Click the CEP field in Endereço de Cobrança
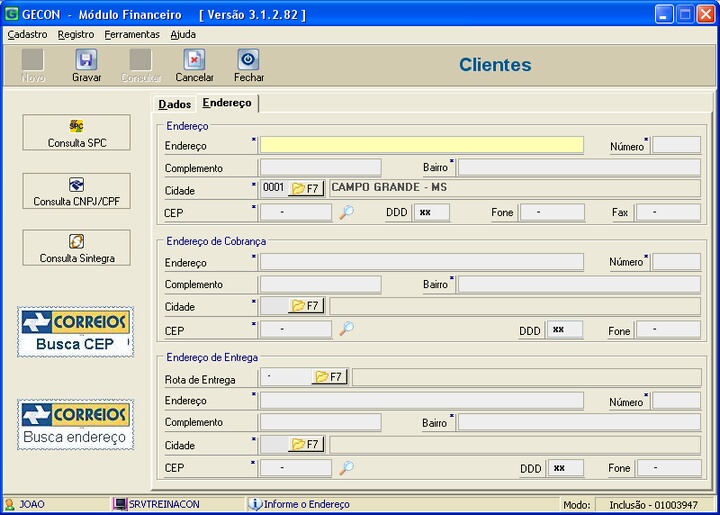This screenshot has height=515, width=720. click(x=296, y=330)
